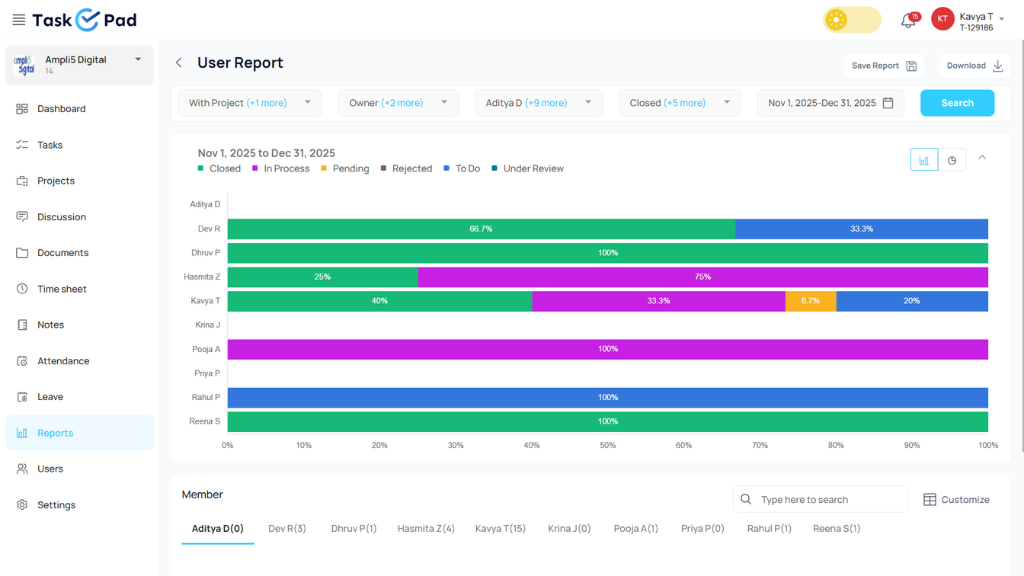
Task: Select the Rahul P(1) tab
Action: tap(769, 529)
